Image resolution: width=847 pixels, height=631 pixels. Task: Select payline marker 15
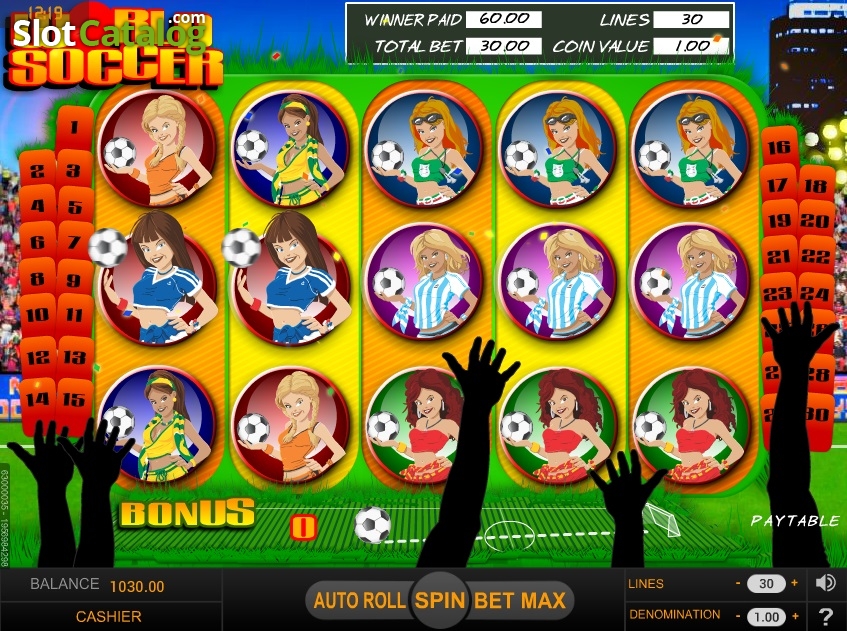click(75, 399)
